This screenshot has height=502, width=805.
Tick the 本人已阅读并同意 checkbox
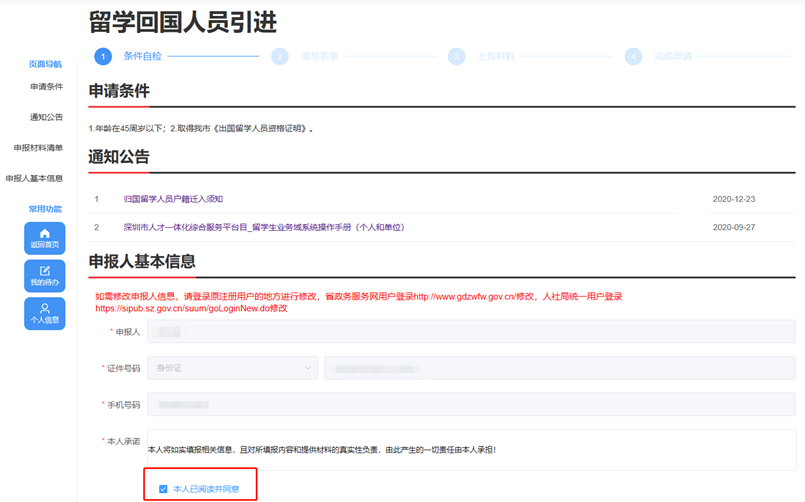tap(163, 489)
